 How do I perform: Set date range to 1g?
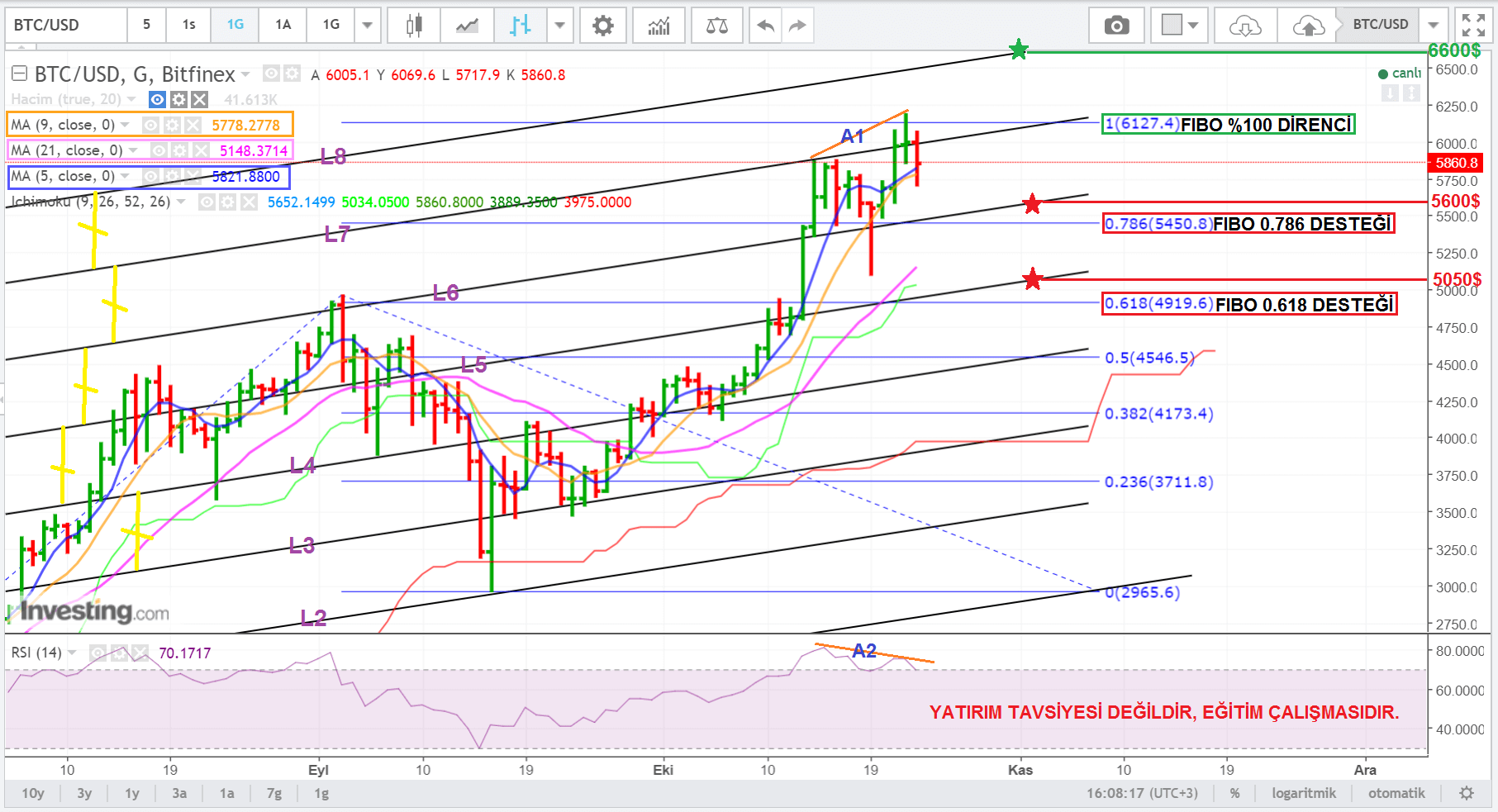pyautogui.click(x=321, y=793)
